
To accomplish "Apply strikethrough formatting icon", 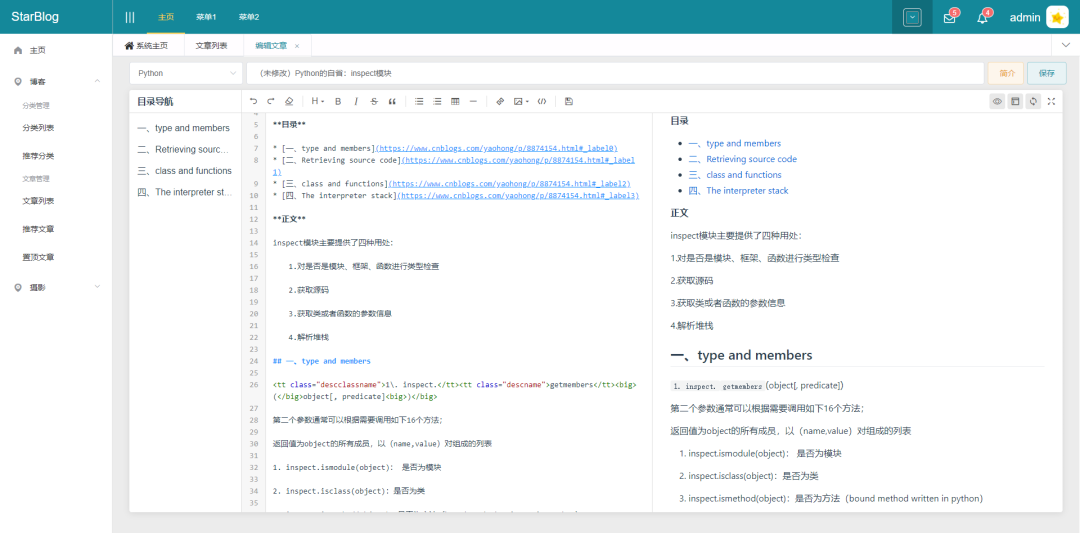I will click(374, 101).
